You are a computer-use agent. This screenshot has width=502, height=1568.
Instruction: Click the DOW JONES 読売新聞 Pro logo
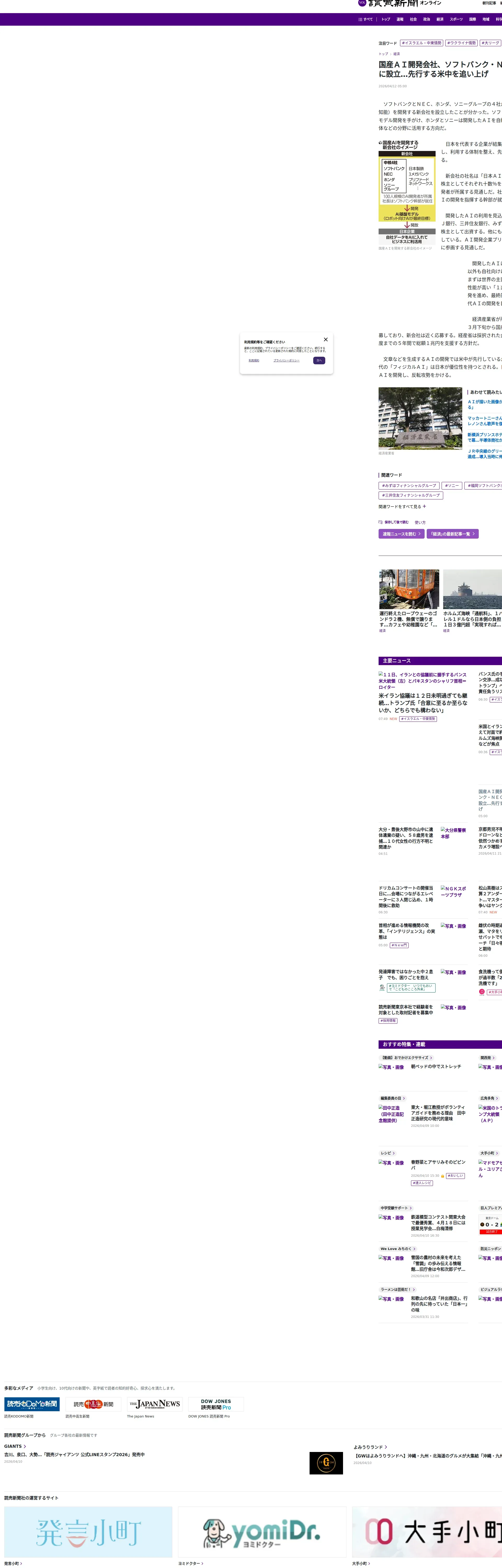(216, 1404)
